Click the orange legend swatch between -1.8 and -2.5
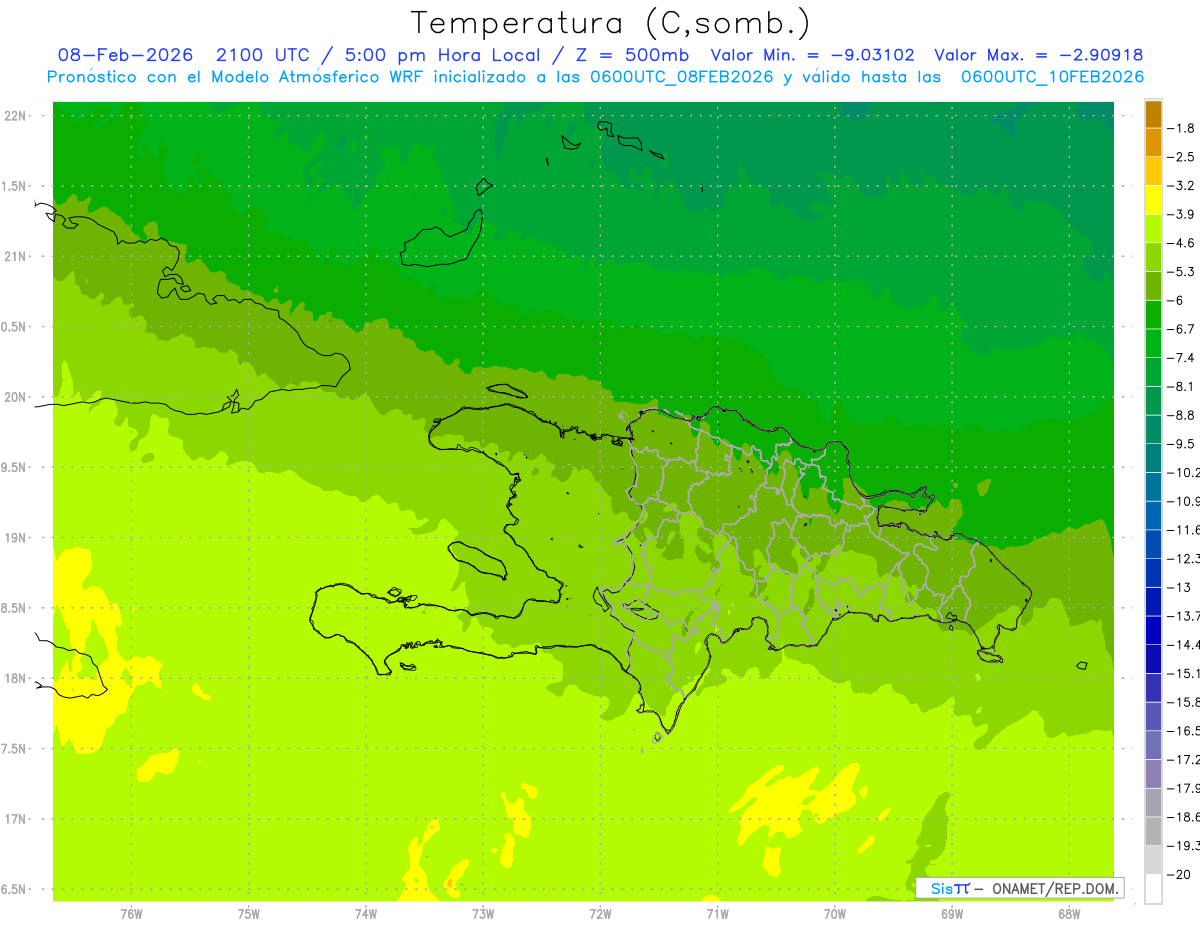1200x927 pixels. click(1153, 143)
